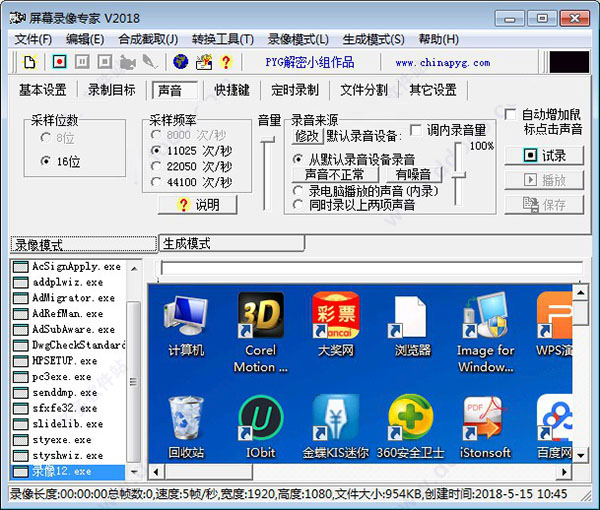600x510 pixels.
Task: Click preview horizontal scroll right arrow
Action: [565, 472]
